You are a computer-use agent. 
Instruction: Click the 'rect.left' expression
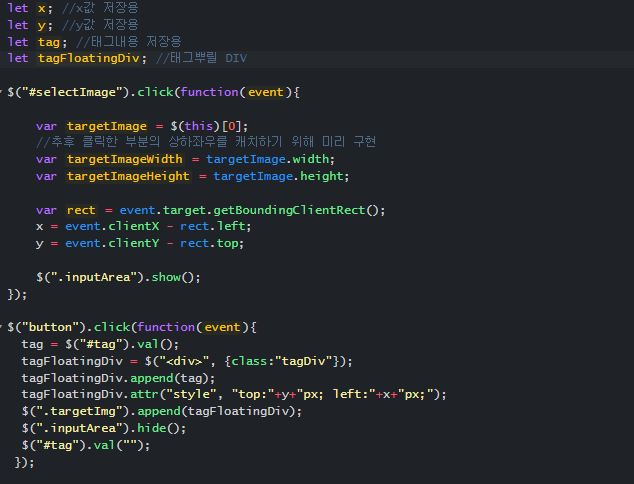(x=213, y=226)
